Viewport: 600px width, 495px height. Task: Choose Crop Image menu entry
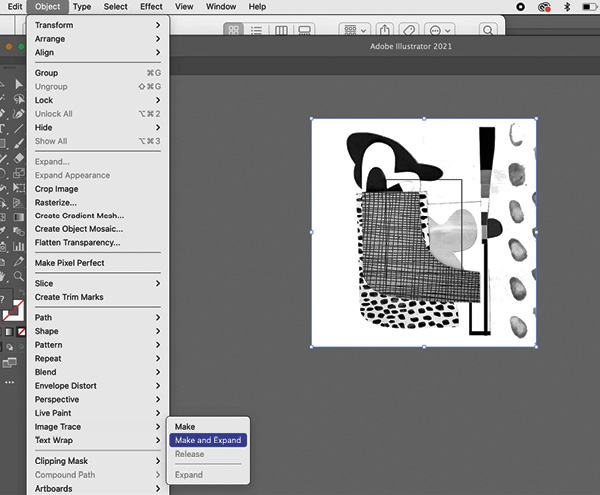click(98, 189)
